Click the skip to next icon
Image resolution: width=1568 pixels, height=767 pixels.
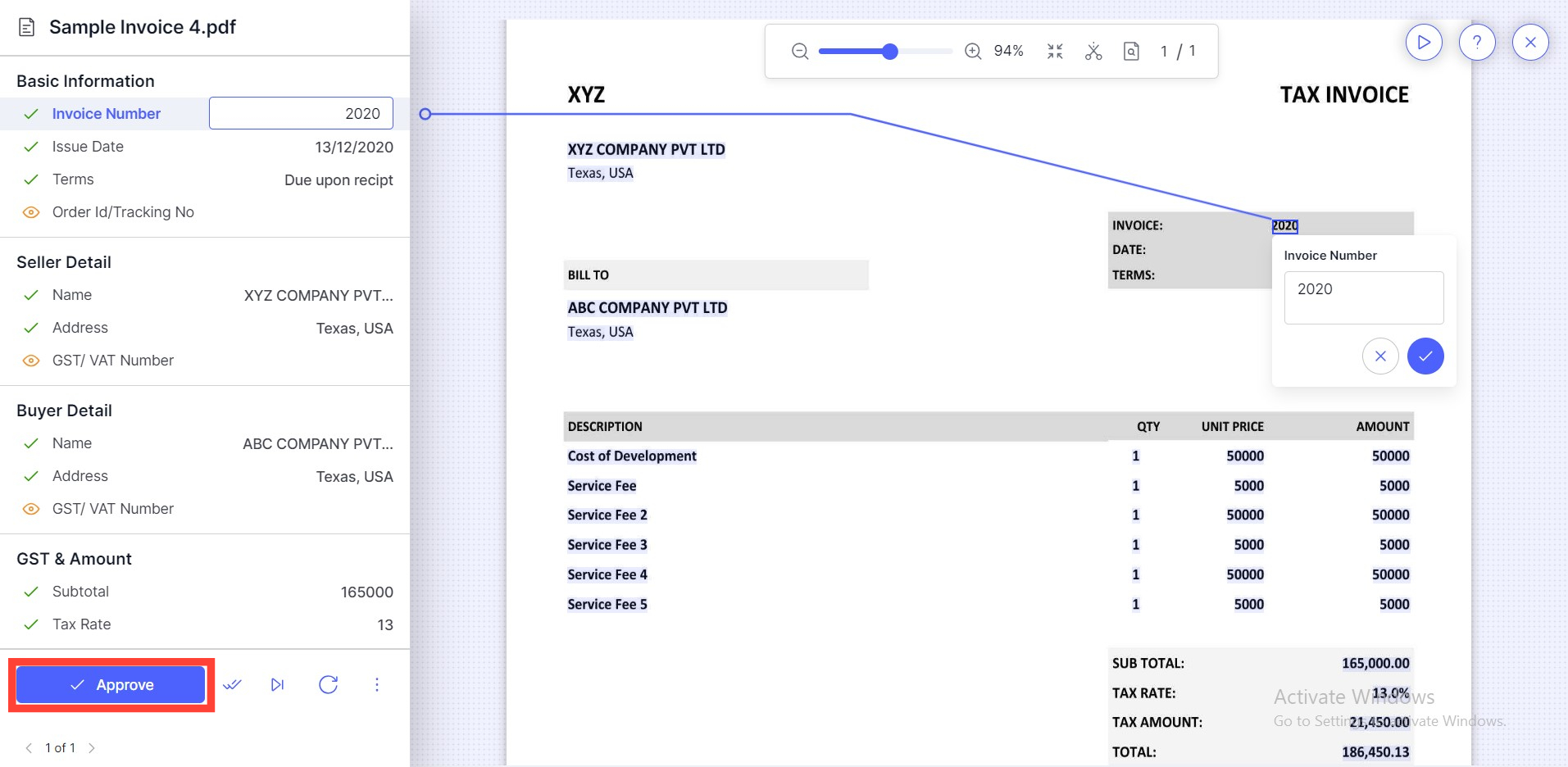click(278, 684)
